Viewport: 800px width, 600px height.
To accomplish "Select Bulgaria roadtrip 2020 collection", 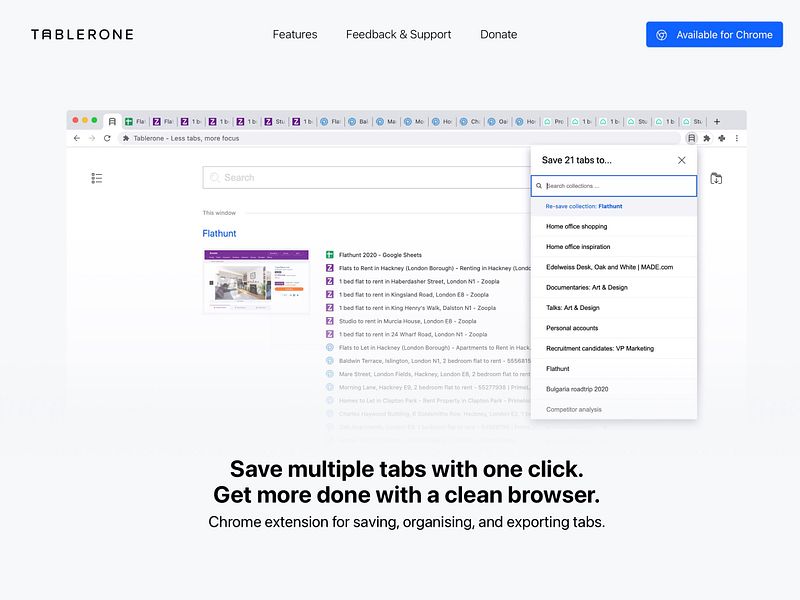I will click(x=614, y=389).
